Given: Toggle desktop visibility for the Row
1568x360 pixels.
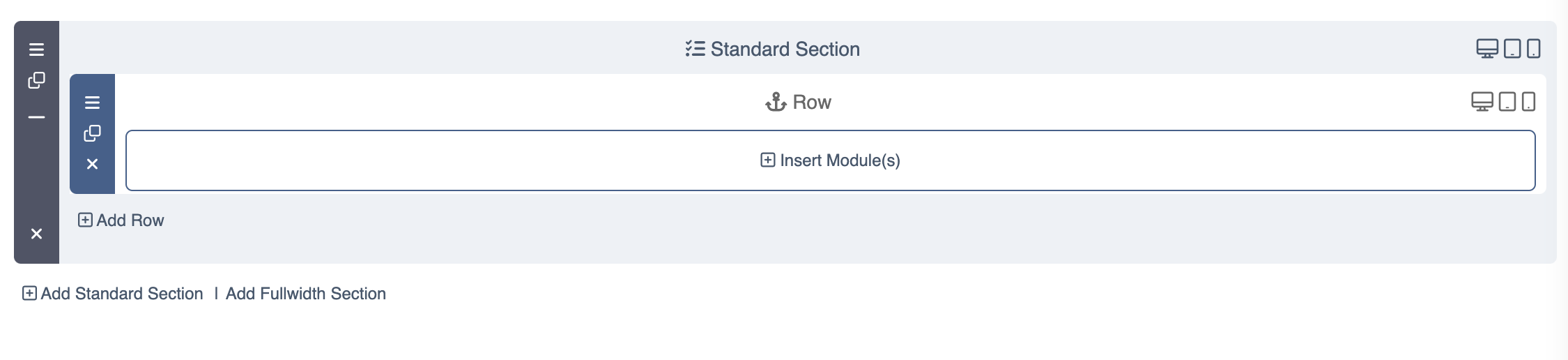Looking at the screenshot, I should click(1482, 102).
